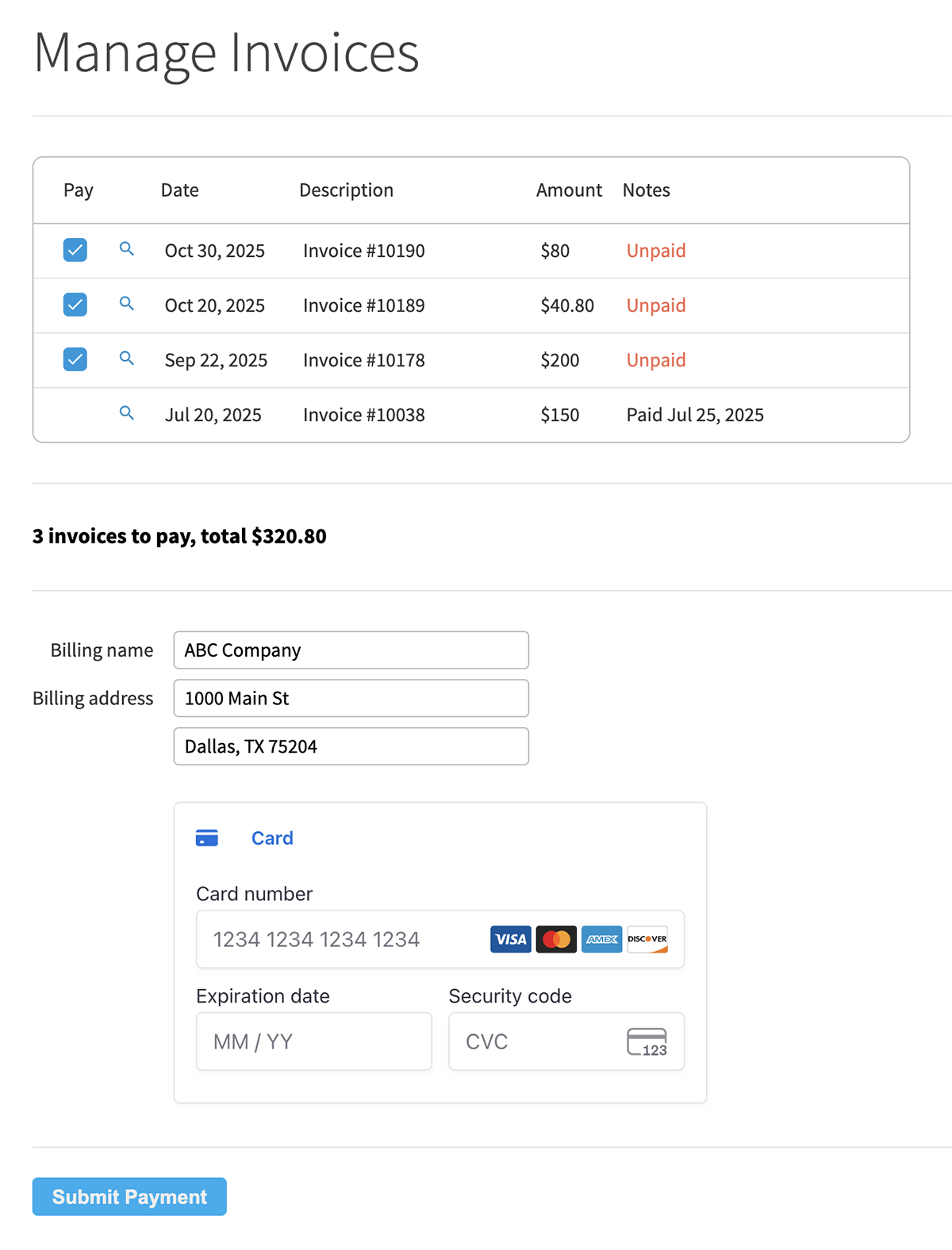952x1250 pixels.
Task: Click the Discover logo icon
Action: point(647,939)
